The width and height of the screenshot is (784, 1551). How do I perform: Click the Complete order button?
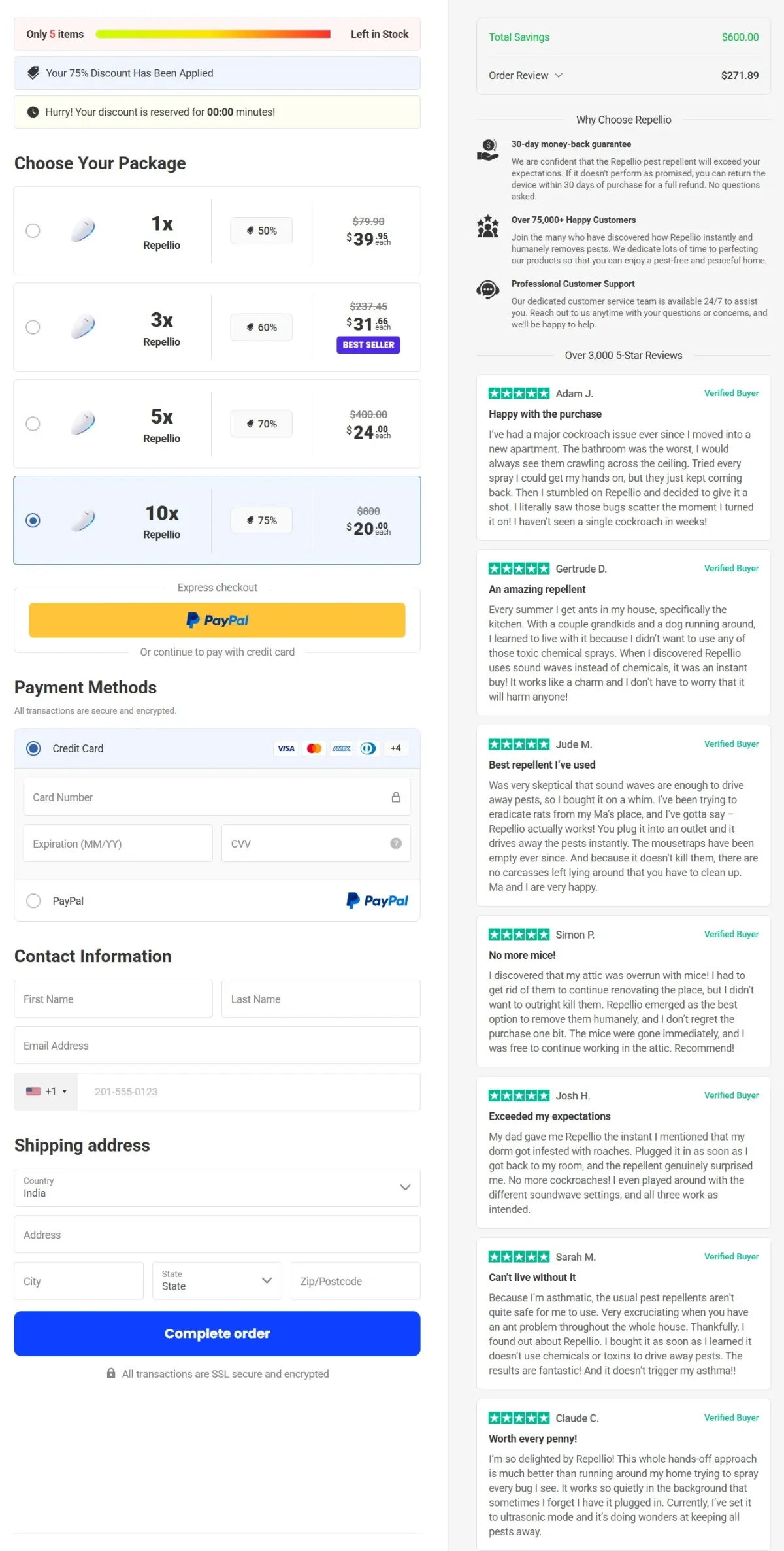(217, 1333)
